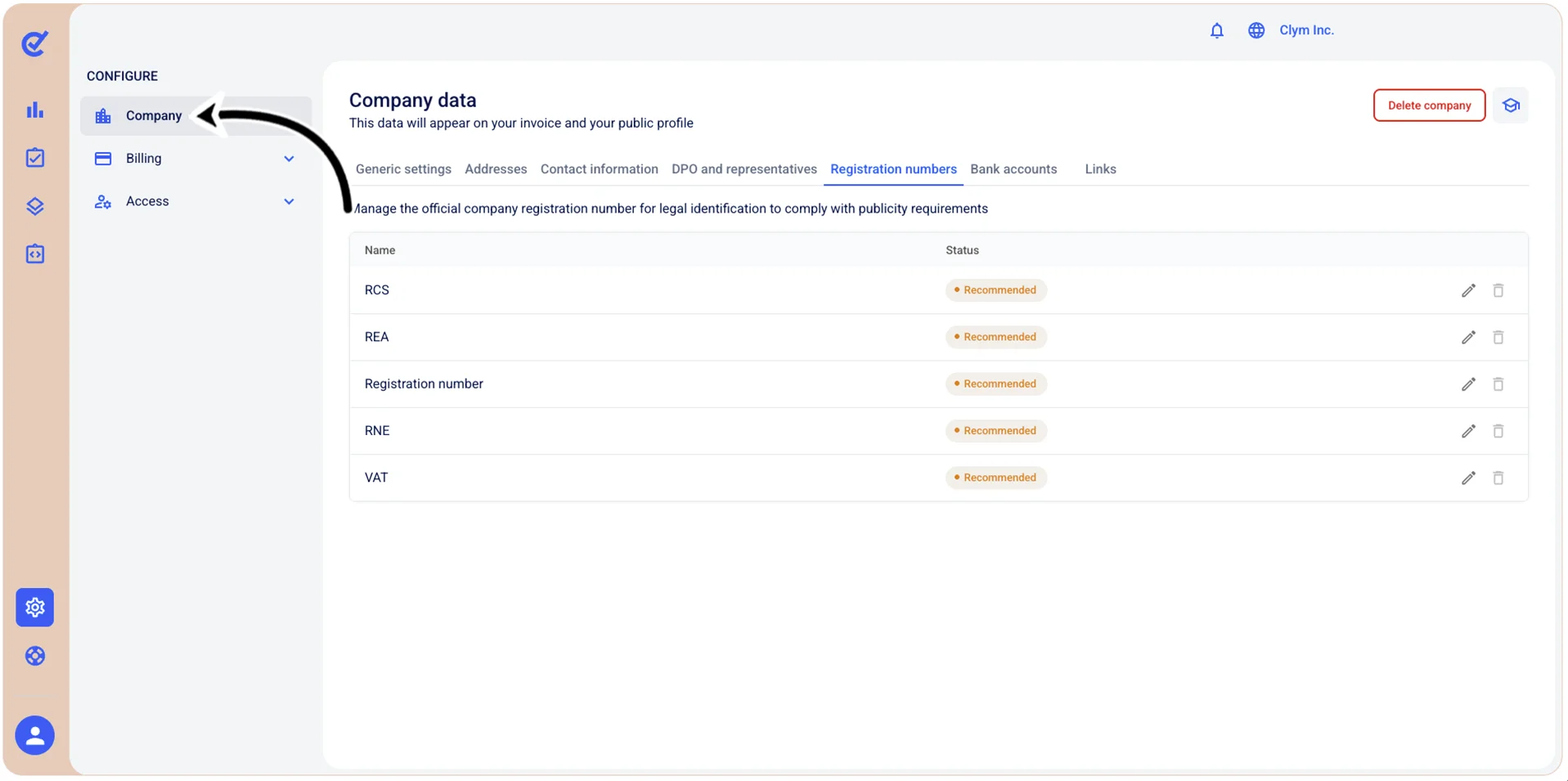
Task: Edit the RNE entry
Action: [1468, 431]
